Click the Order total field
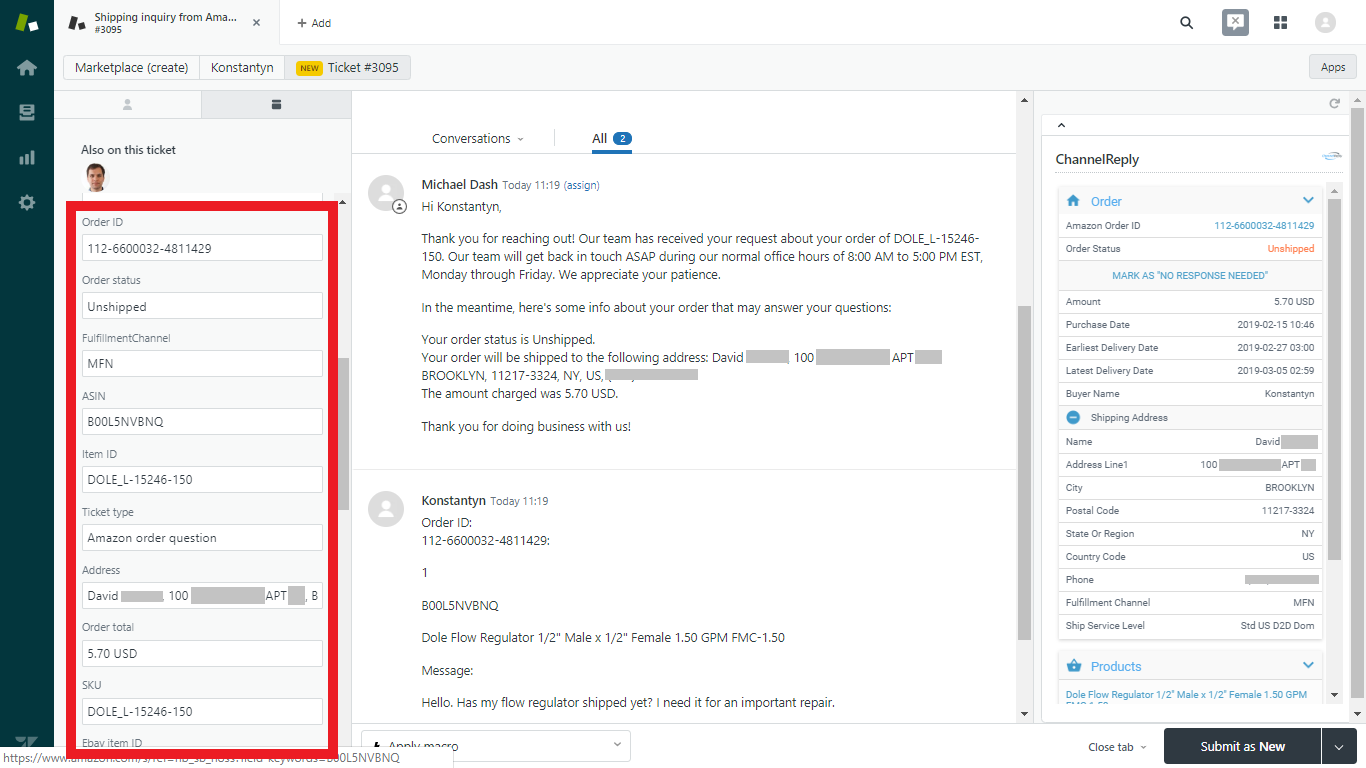1366x768 pixels. [202, 654]
